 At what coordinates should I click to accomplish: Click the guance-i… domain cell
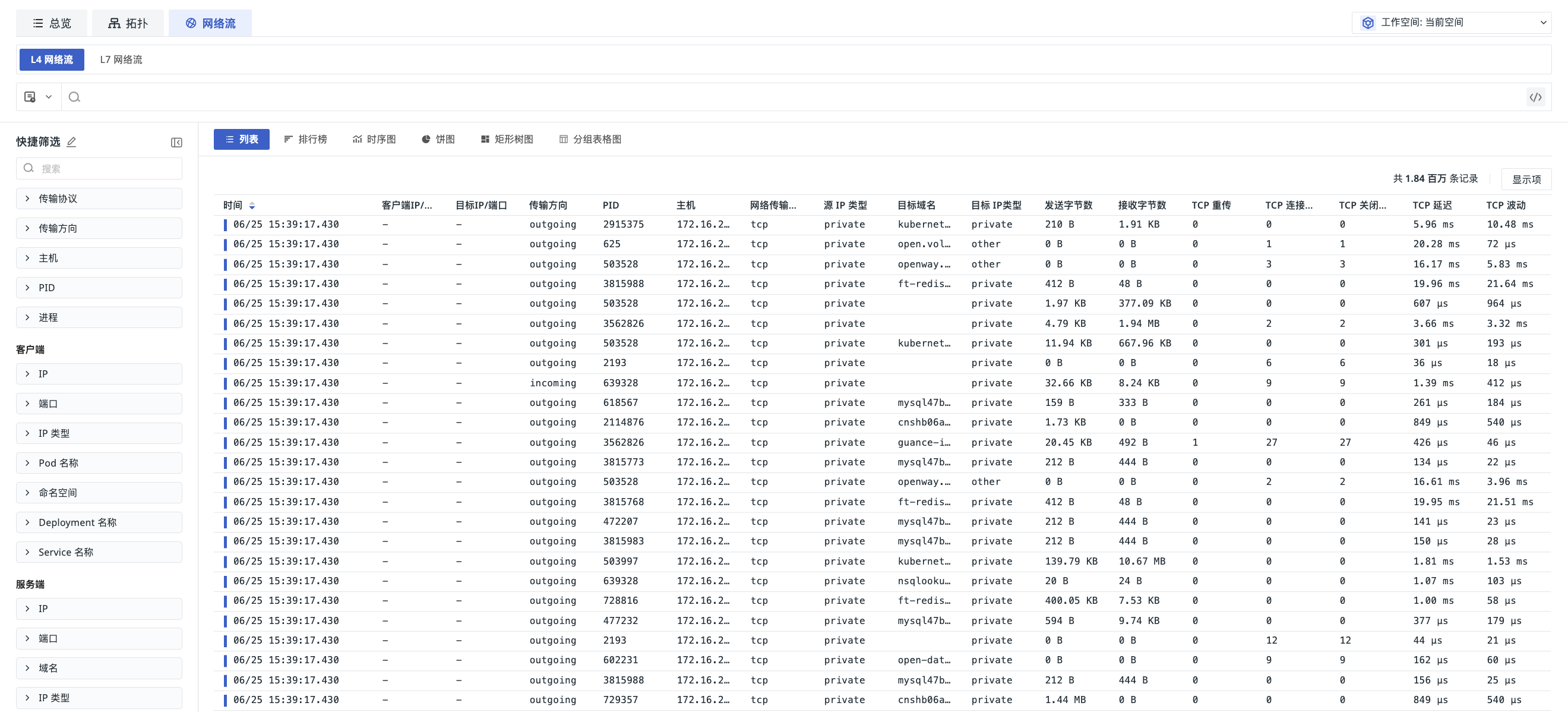click(924, 443)
